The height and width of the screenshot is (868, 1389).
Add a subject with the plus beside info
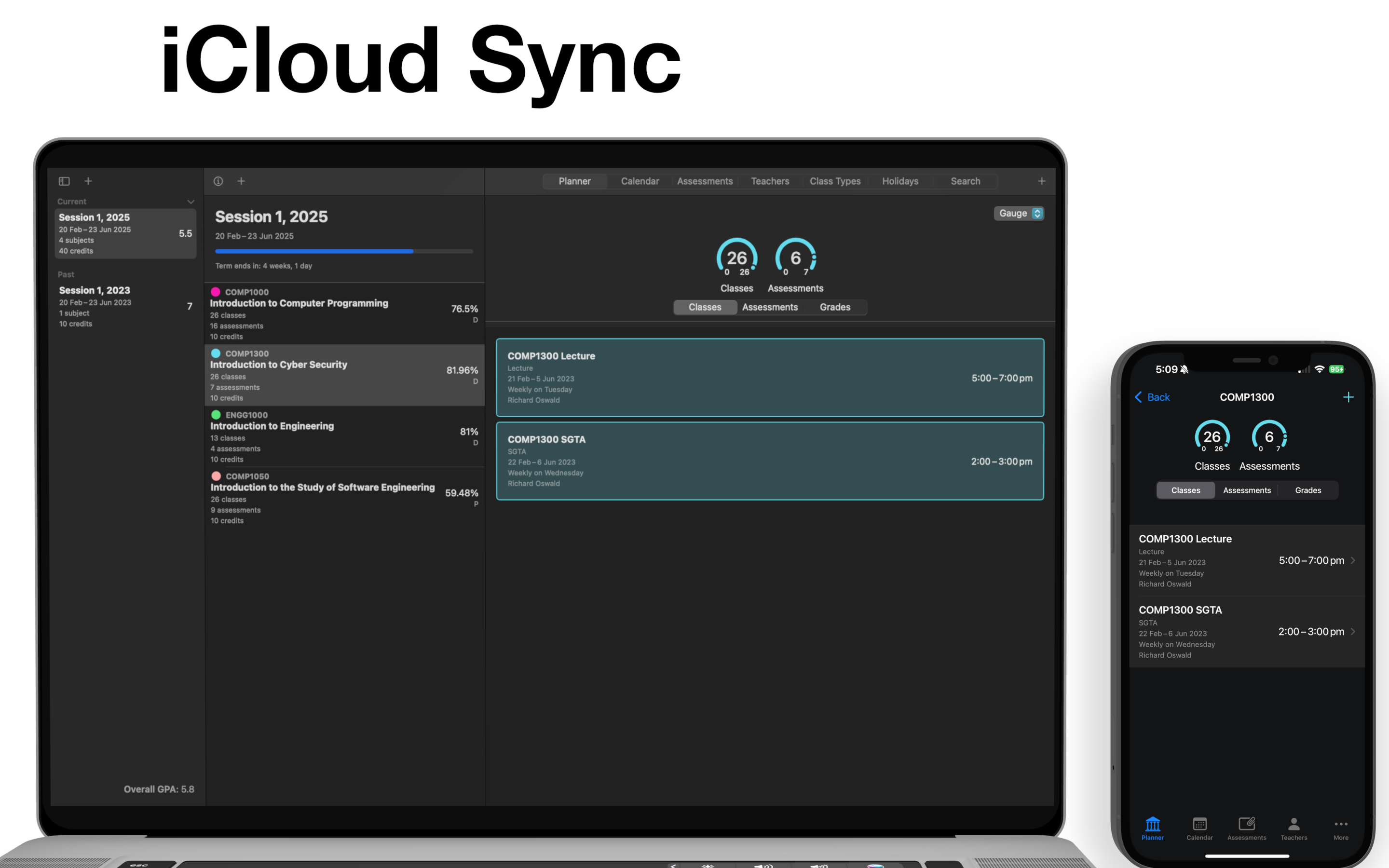click(x=241, y=181)
